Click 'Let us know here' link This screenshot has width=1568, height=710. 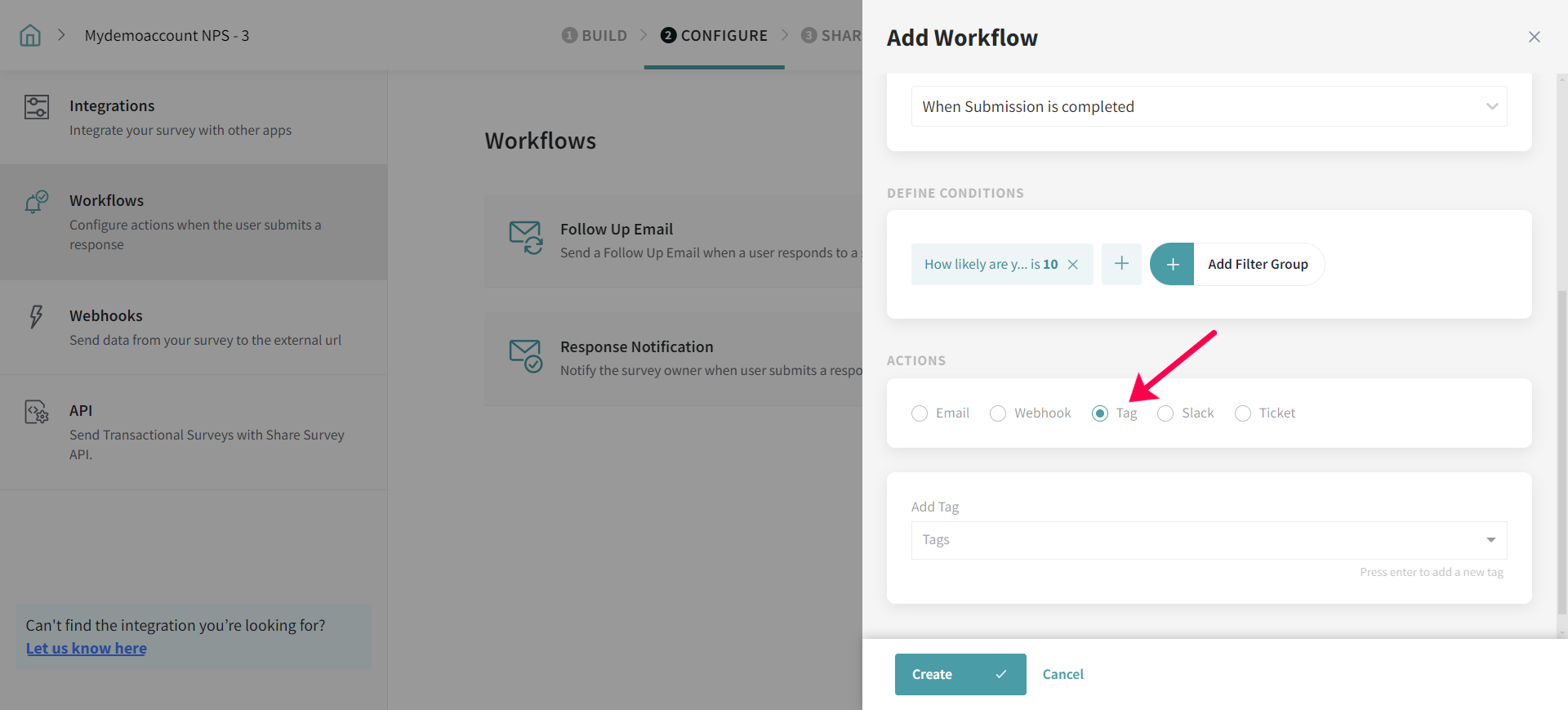pyautogui.click(x=87, y=648)
